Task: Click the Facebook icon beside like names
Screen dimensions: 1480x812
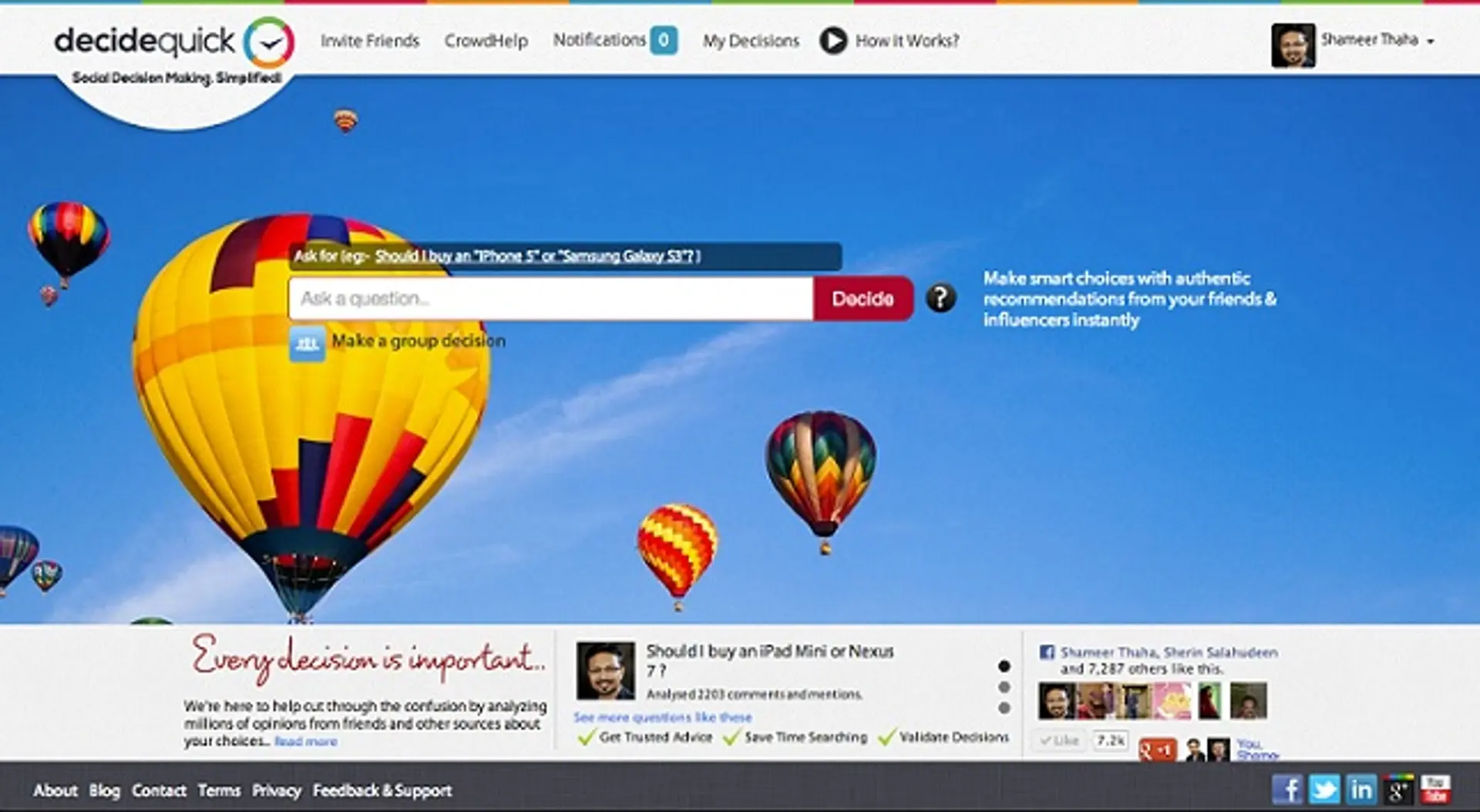Action: (1047, 653)
